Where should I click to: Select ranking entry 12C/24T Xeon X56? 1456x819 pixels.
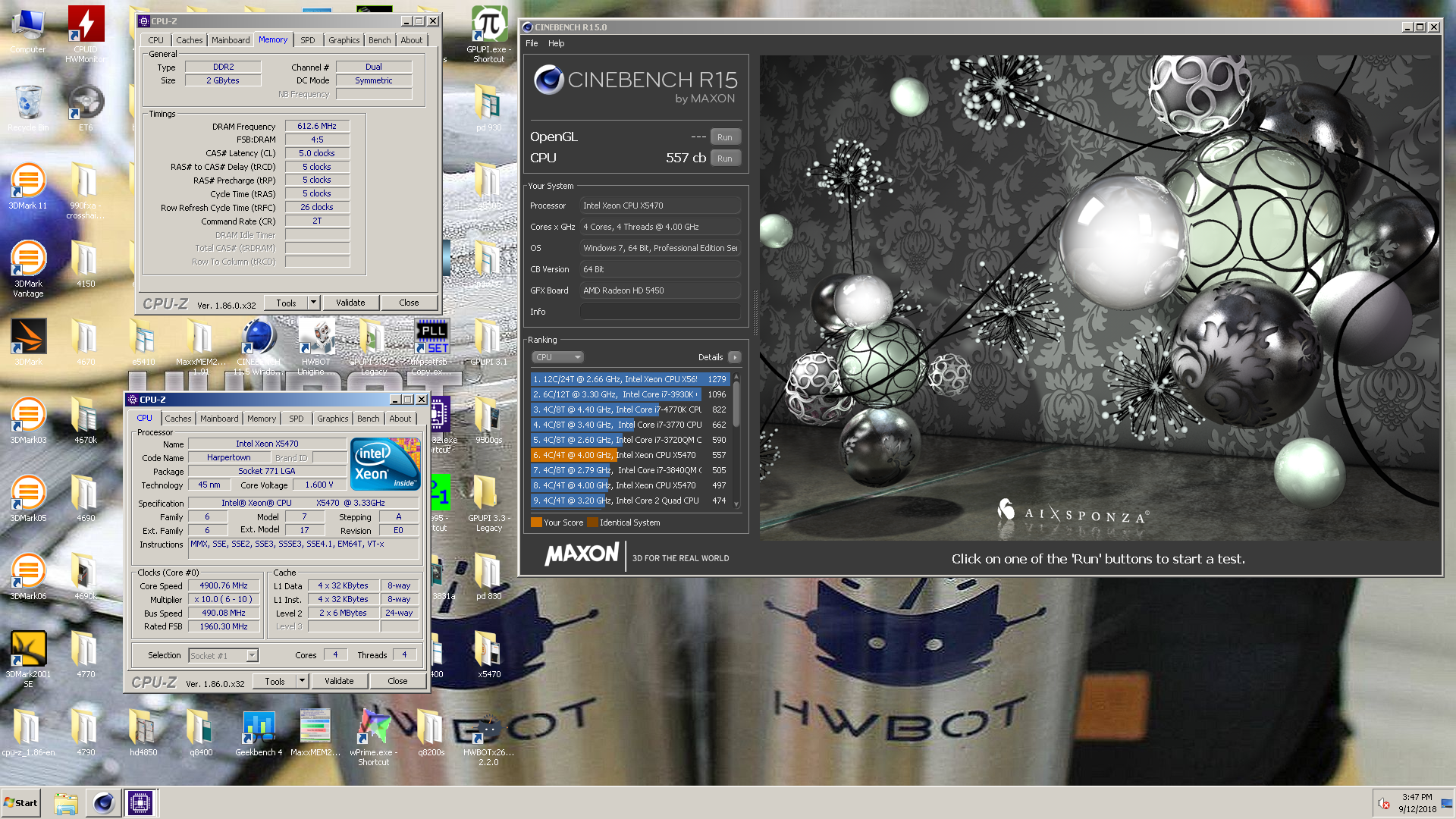click(x=630, y=379)
